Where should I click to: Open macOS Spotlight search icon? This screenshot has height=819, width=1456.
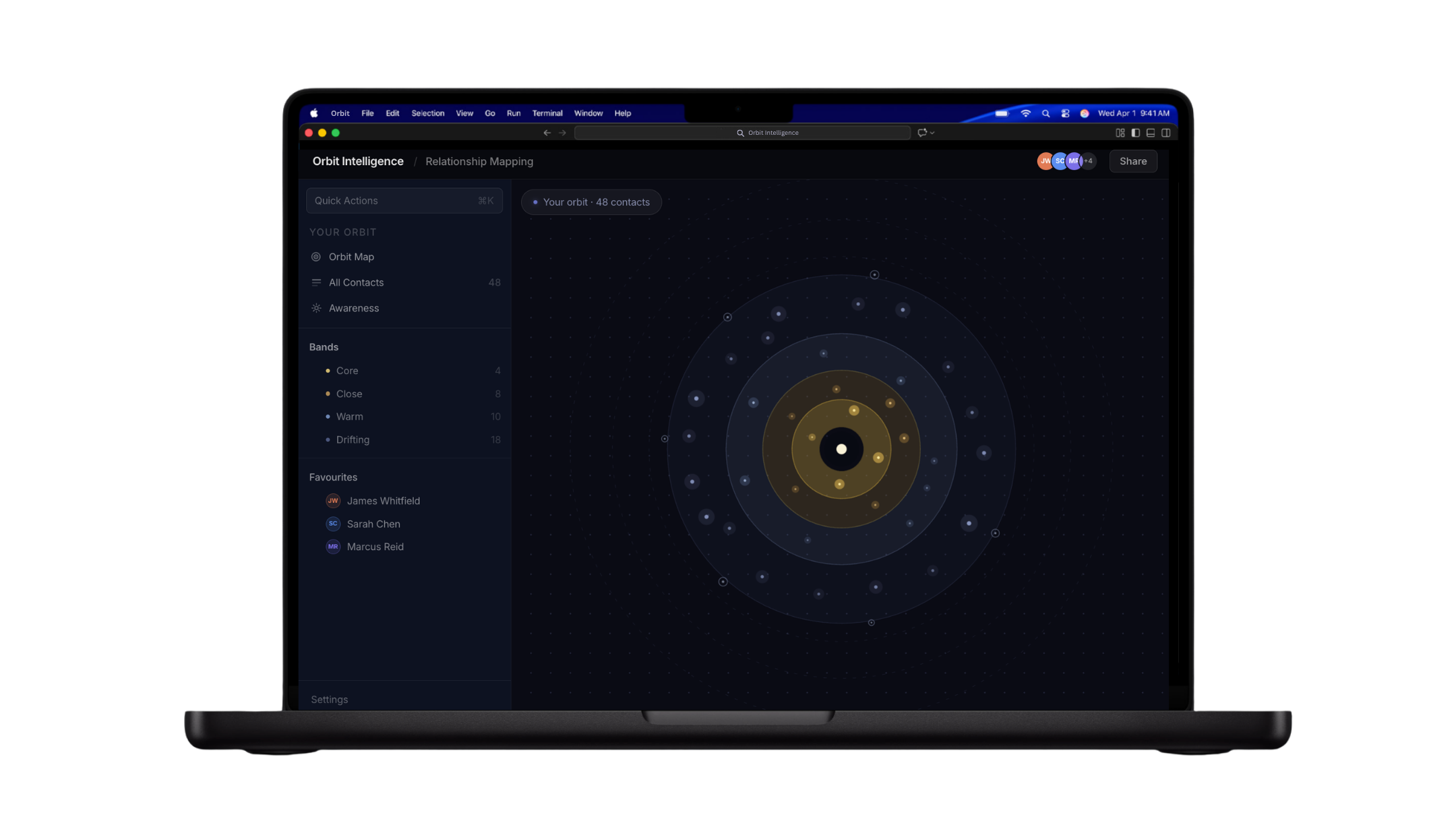pos(1045,113)
